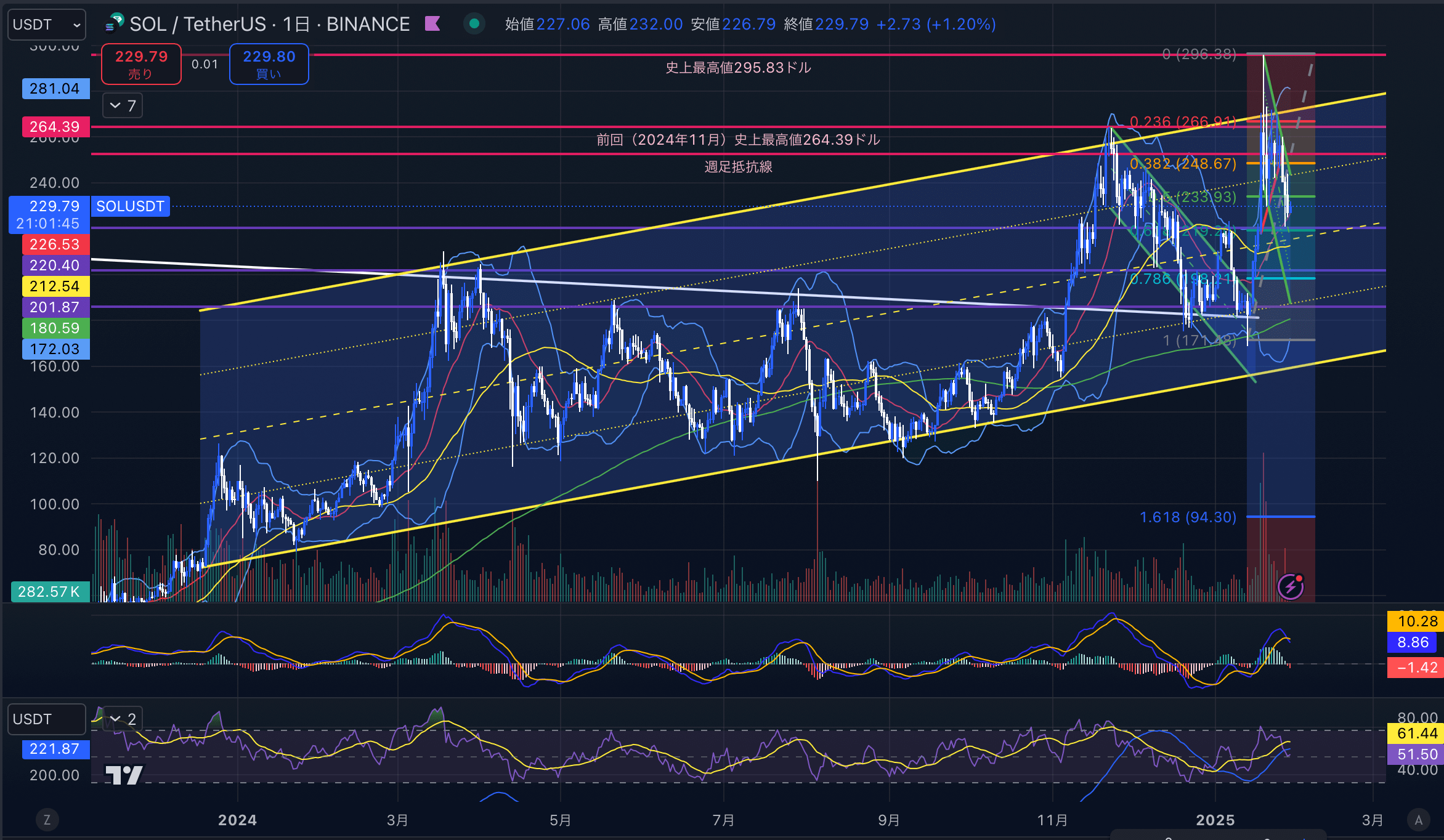This screenshot has width=1444, height=840.
Task: Click the 180.59 green price label
Action: coord(55,328)
